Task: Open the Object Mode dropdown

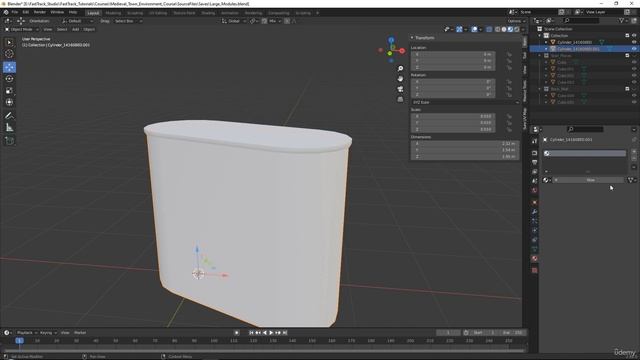Action: point(21,29)
